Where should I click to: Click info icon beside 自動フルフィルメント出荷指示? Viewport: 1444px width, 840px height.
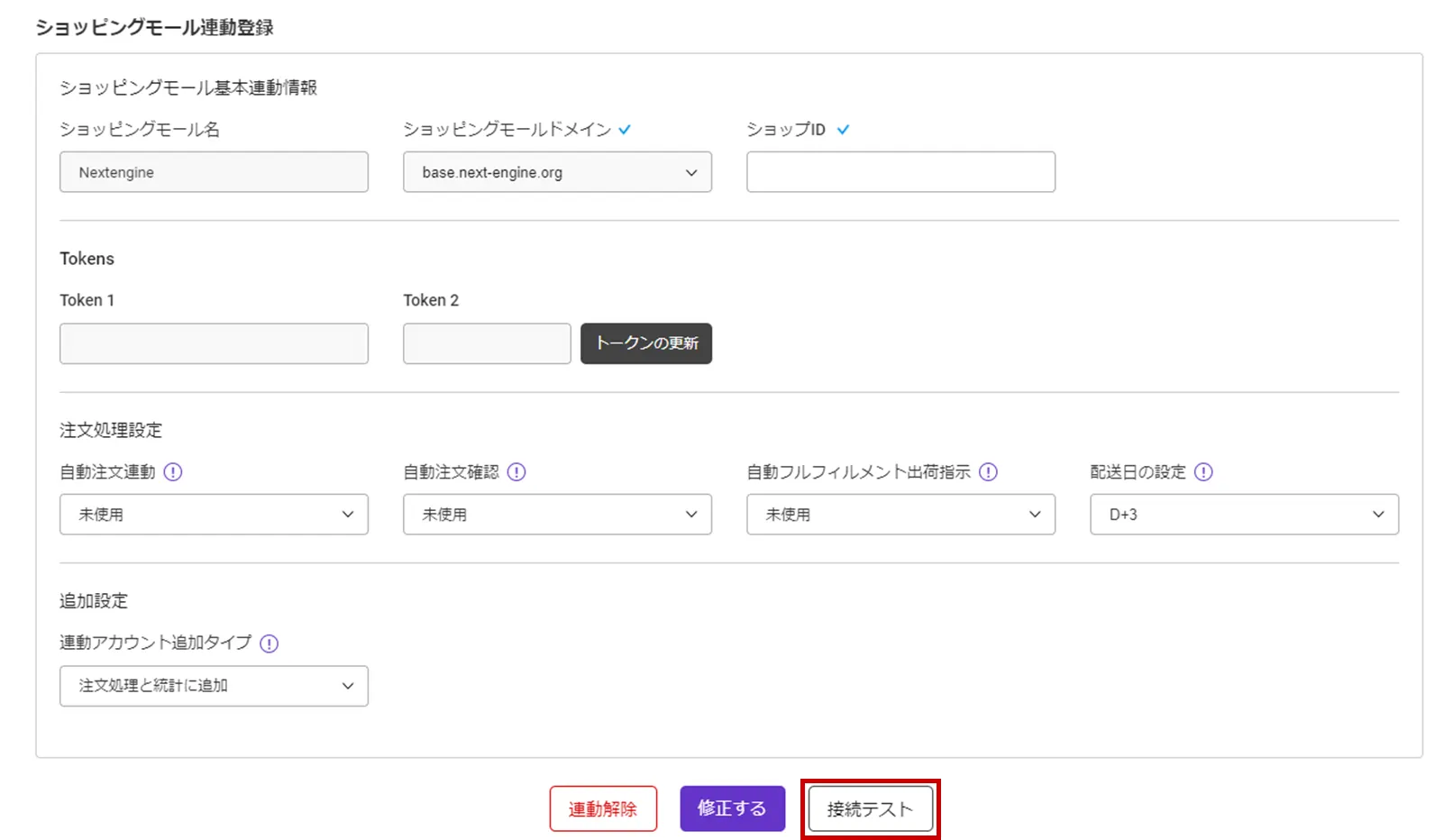989,472
